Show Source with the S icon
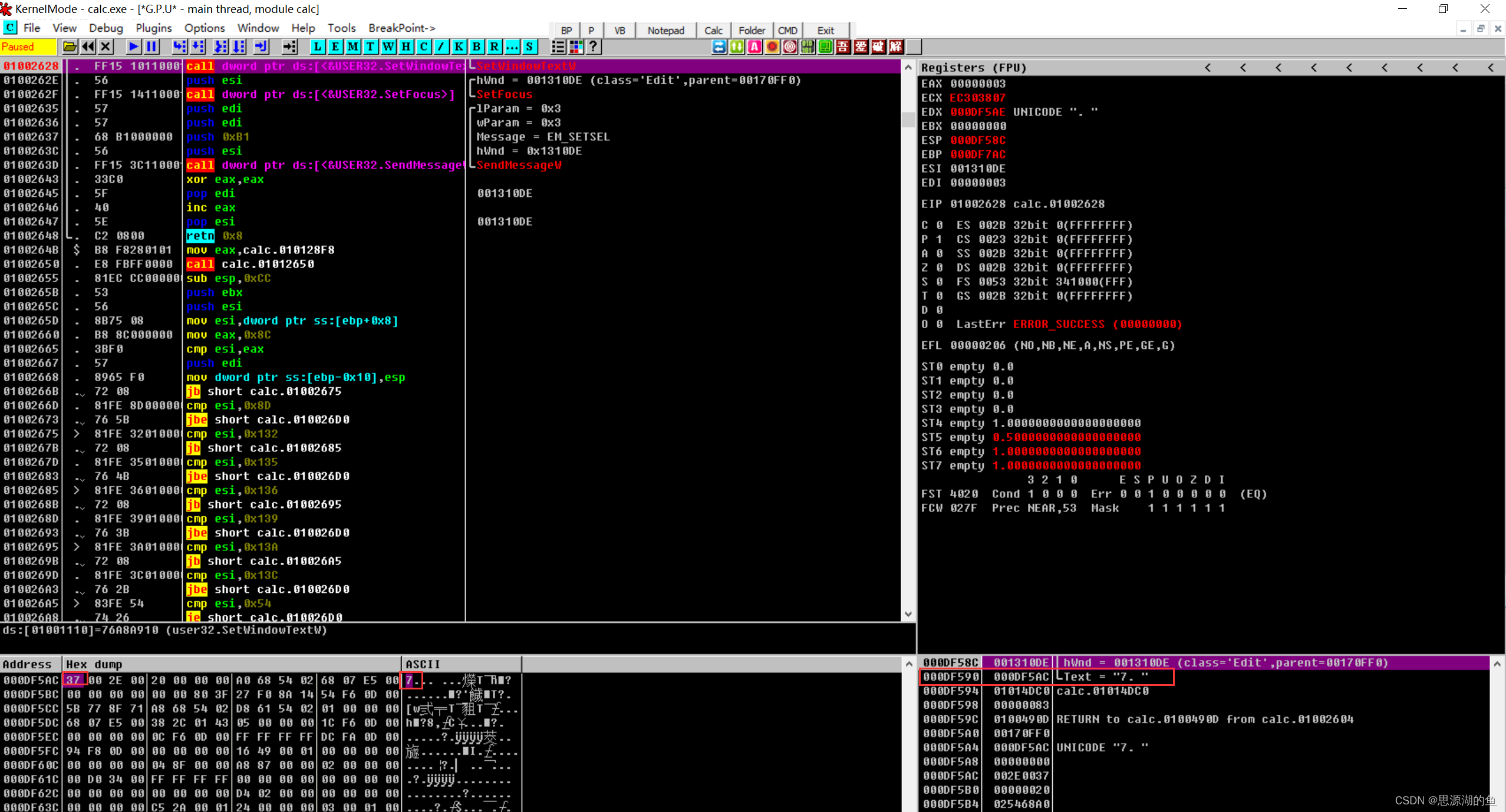This screenshot has width=1506, height=812. click(x=530, y=47)
